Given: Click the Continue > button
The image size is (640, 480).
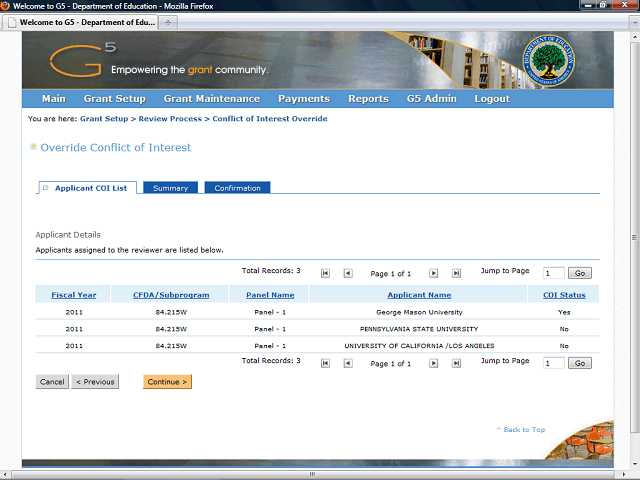Looking at the screenshot, I should 167,382.
